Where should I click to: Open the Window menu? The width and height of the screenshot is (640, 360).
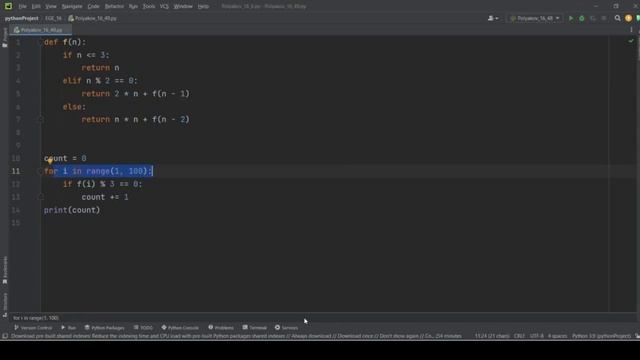click(183, 6)
